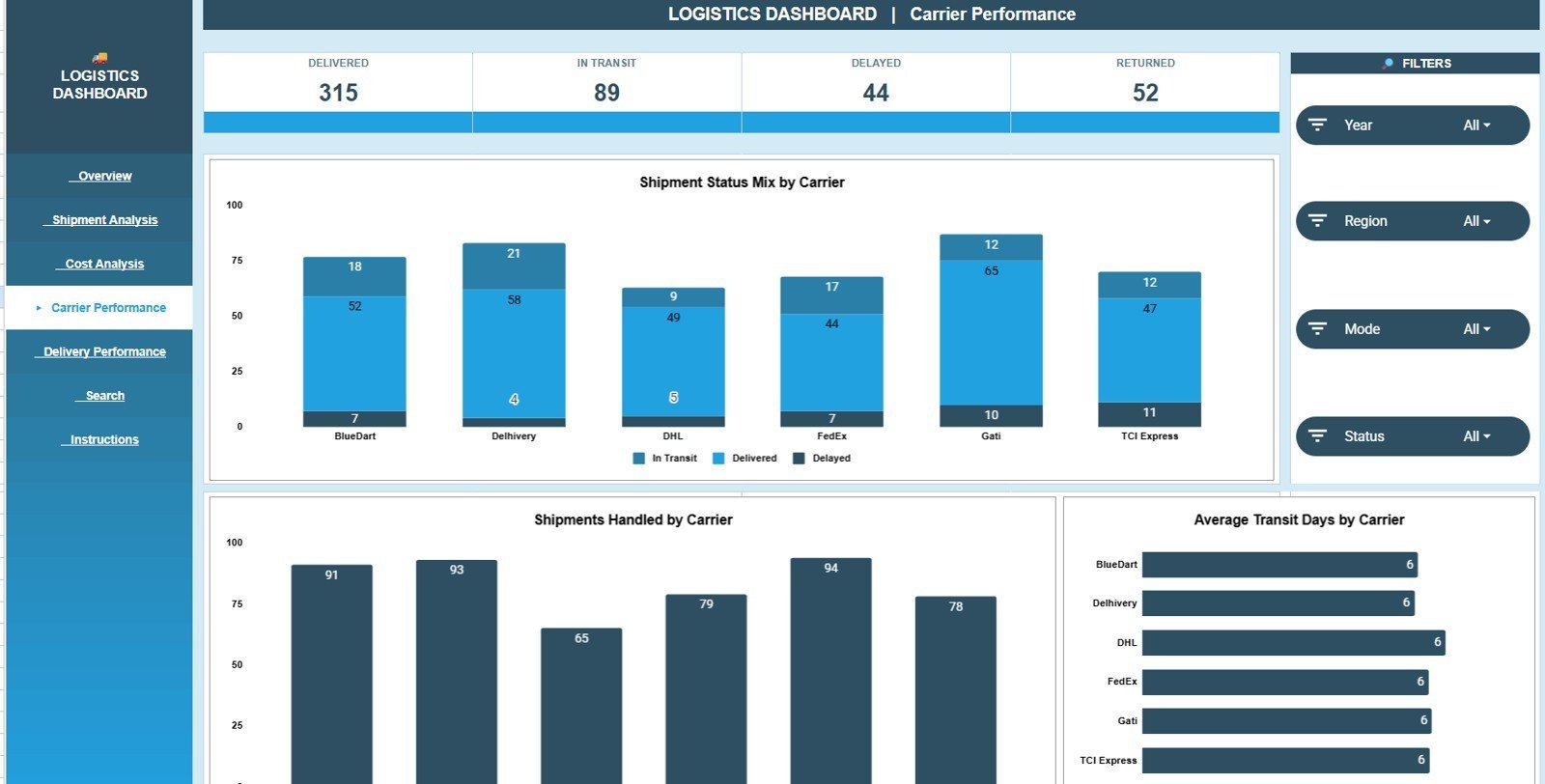Screen dimensions: 1545x784
Task: Click the DELAYED 44 card
Action: pos(876,93)
